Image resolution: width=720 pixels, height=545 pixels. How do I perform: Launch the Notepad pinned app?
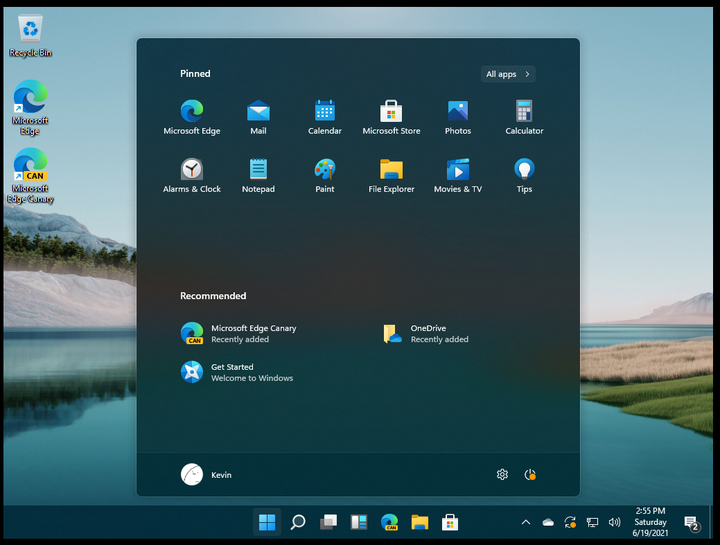point(258,175)
